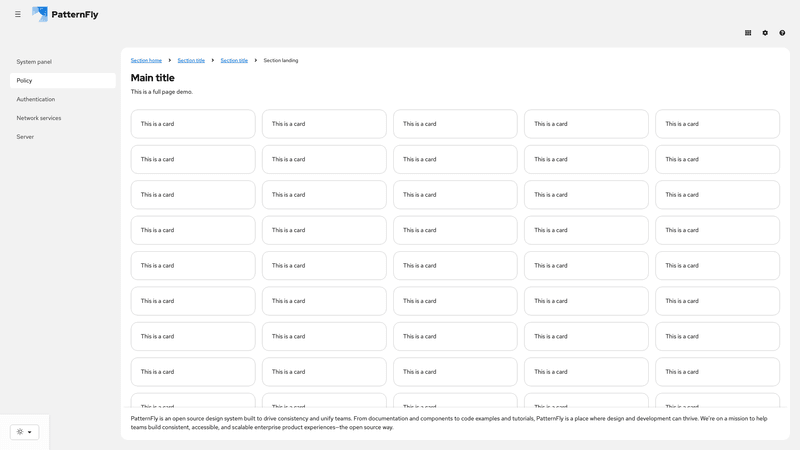Click the PatternFly logo
The width and height of the screenshot is (800, 450).
coord(65,14)
